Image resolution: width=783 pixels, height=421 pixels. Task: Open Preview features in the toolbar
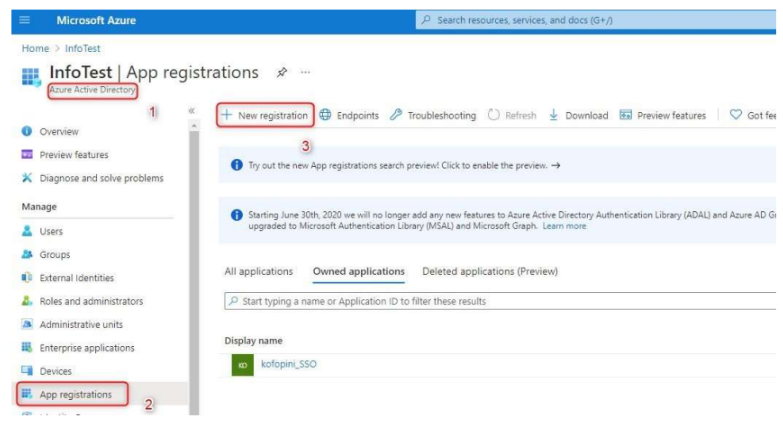663,115
